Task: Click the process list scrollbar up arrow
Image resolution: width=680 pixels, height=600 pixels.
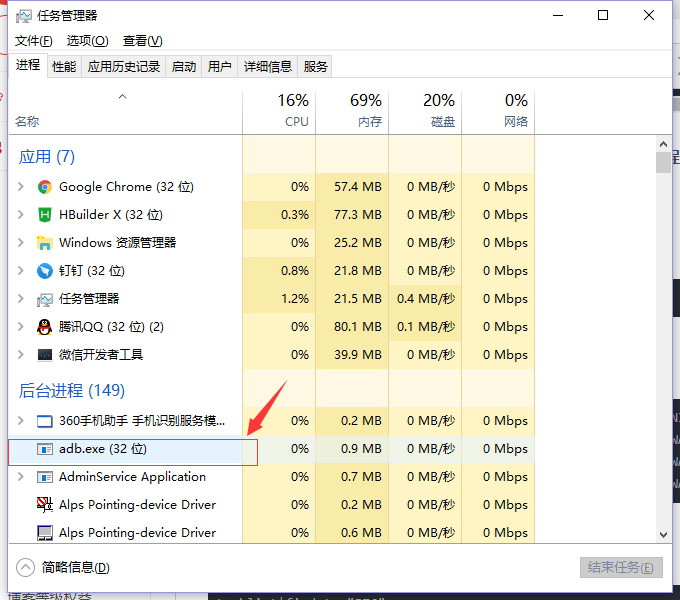Action: click(663, 144)
